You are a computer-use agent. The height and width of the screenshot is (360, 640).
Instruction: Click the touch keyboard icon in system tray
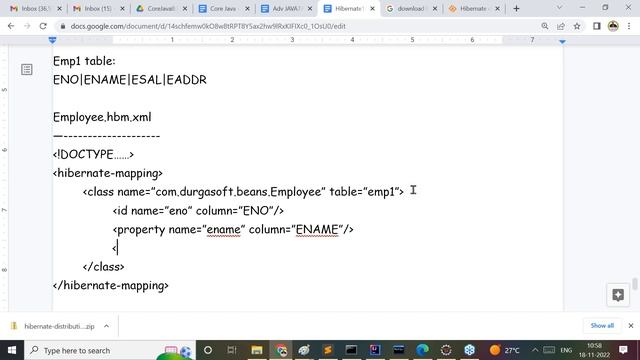pos(549,350)
